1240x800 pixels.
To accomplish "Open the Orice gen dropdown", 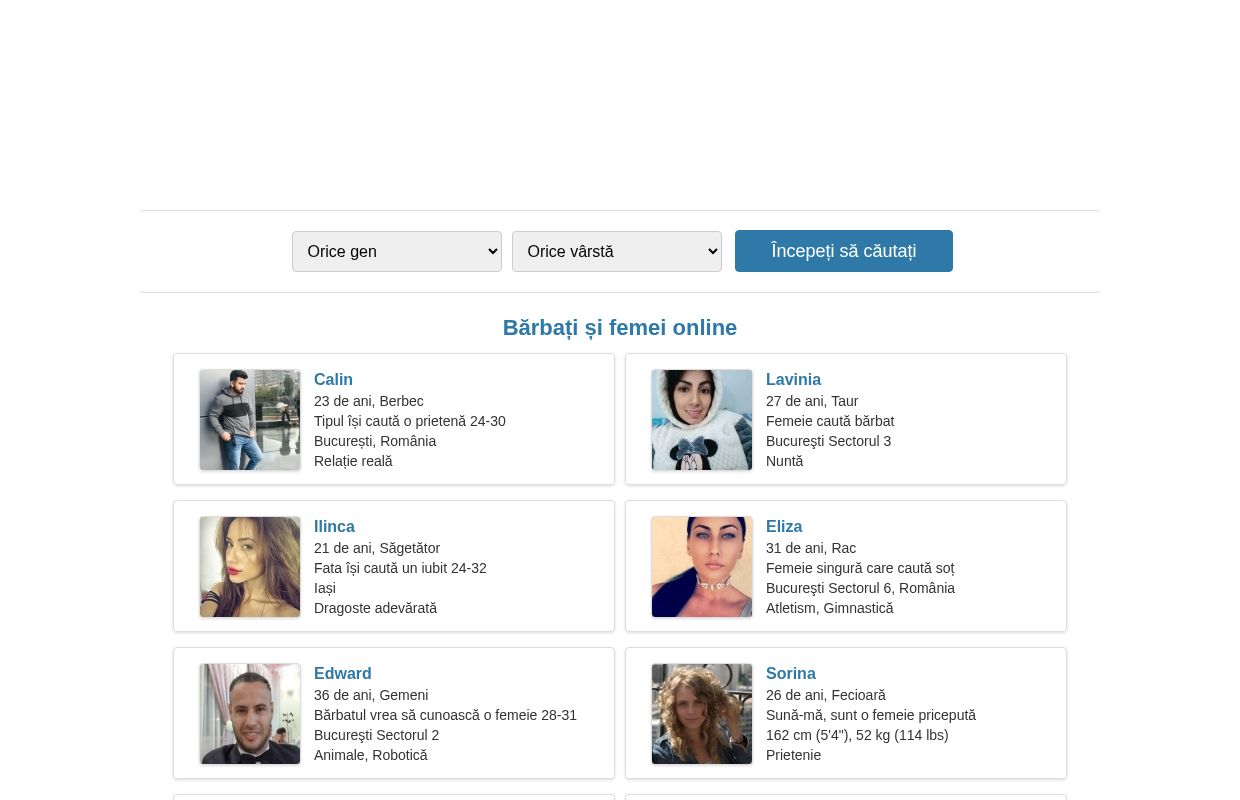I will point(397,251).
